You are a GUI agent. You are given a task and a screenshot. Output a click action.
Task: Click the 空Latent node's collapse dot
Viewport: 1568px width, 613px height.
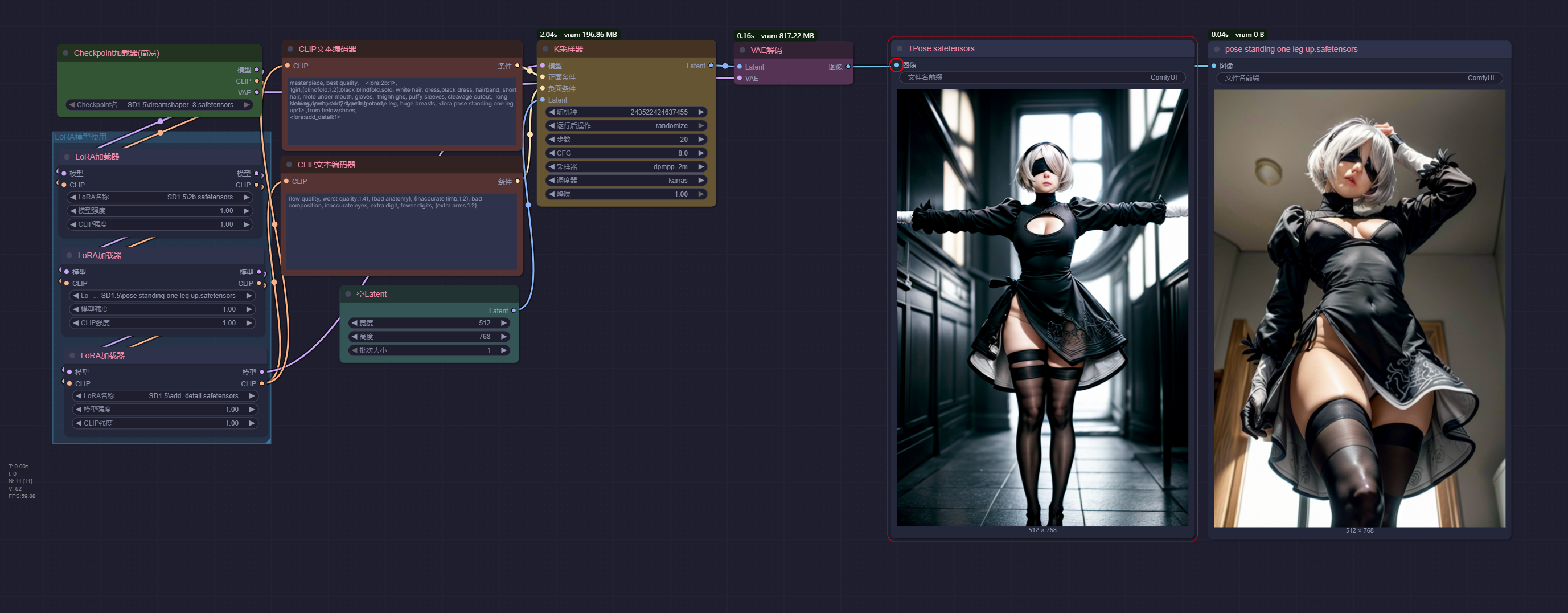(348, 294)
